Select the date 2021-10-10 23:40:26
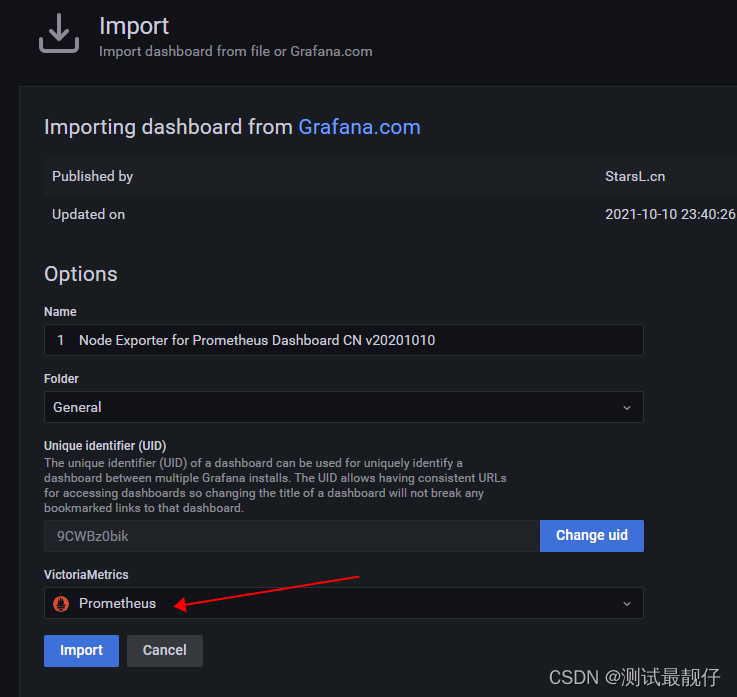Screen dimensions: 737x697 [670, 214]
